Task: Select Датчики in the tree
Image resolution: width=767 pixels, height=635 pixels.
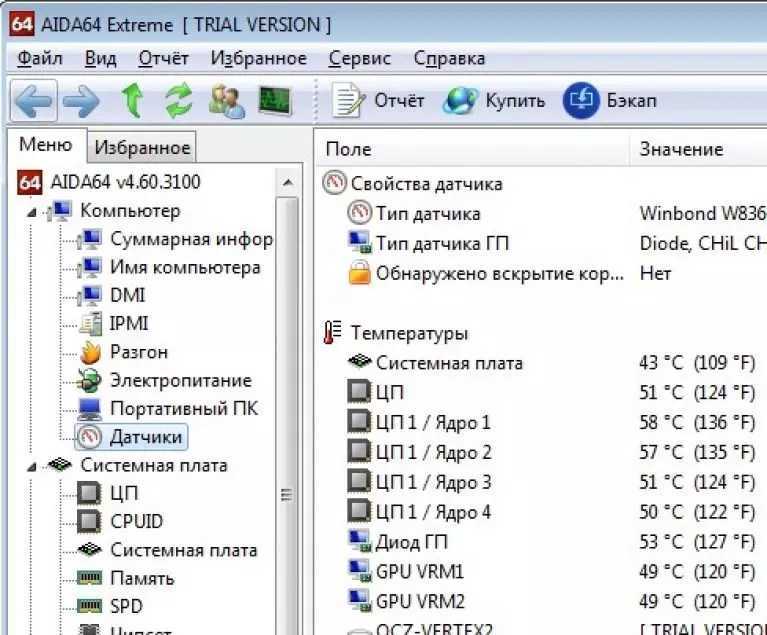Action: point(131,437)
